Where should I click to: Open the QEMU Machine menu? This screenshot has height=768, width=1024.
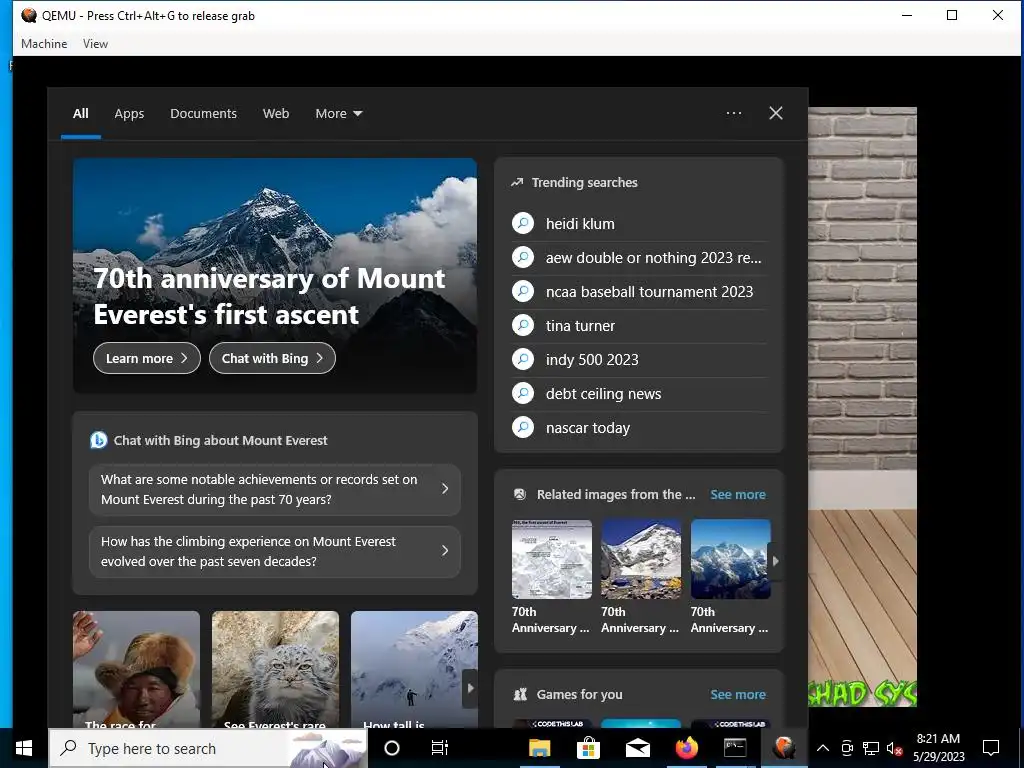pos(44,44)
